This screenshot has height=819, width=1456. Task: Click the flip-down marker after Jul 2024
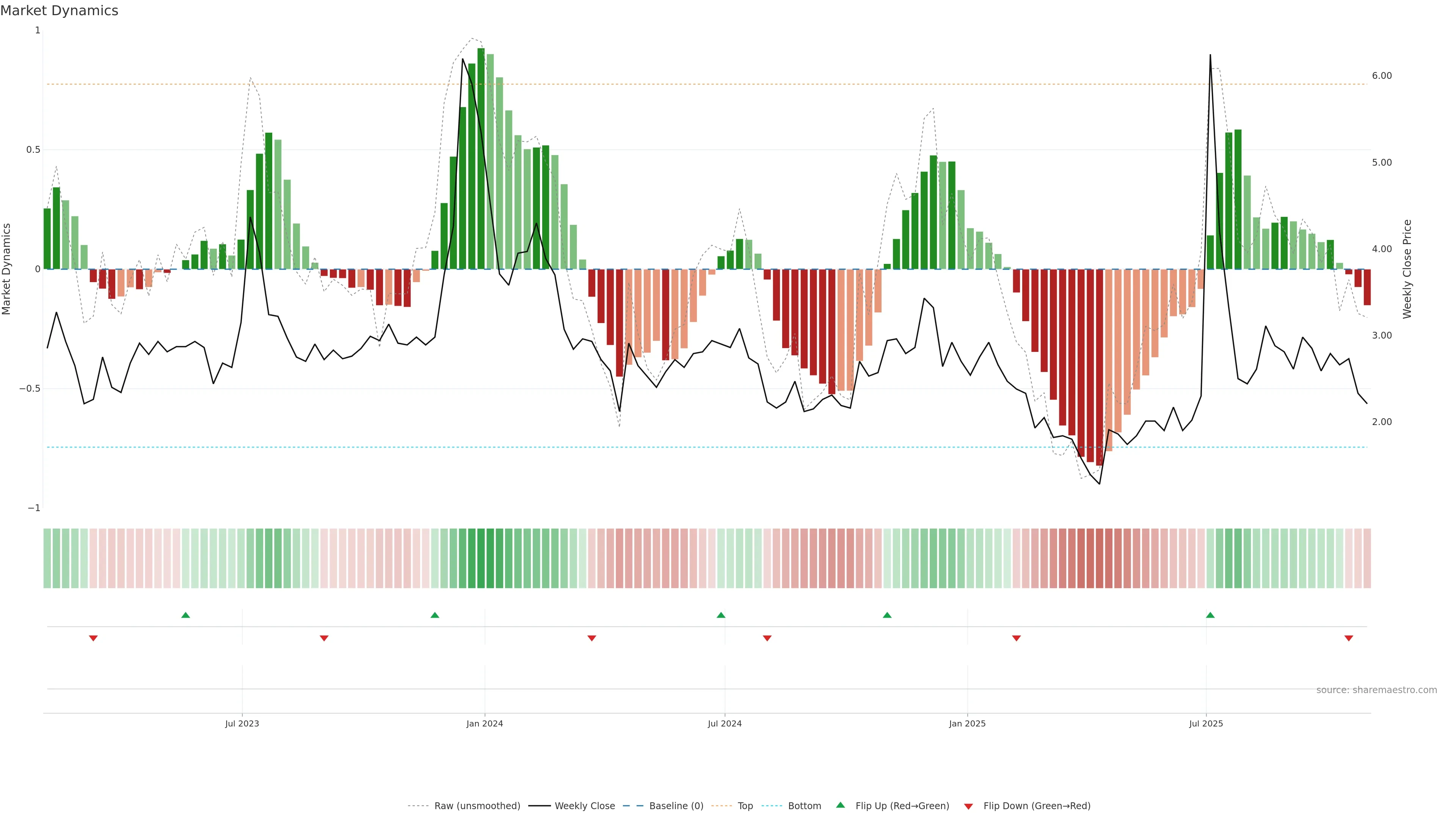(767, 638)
